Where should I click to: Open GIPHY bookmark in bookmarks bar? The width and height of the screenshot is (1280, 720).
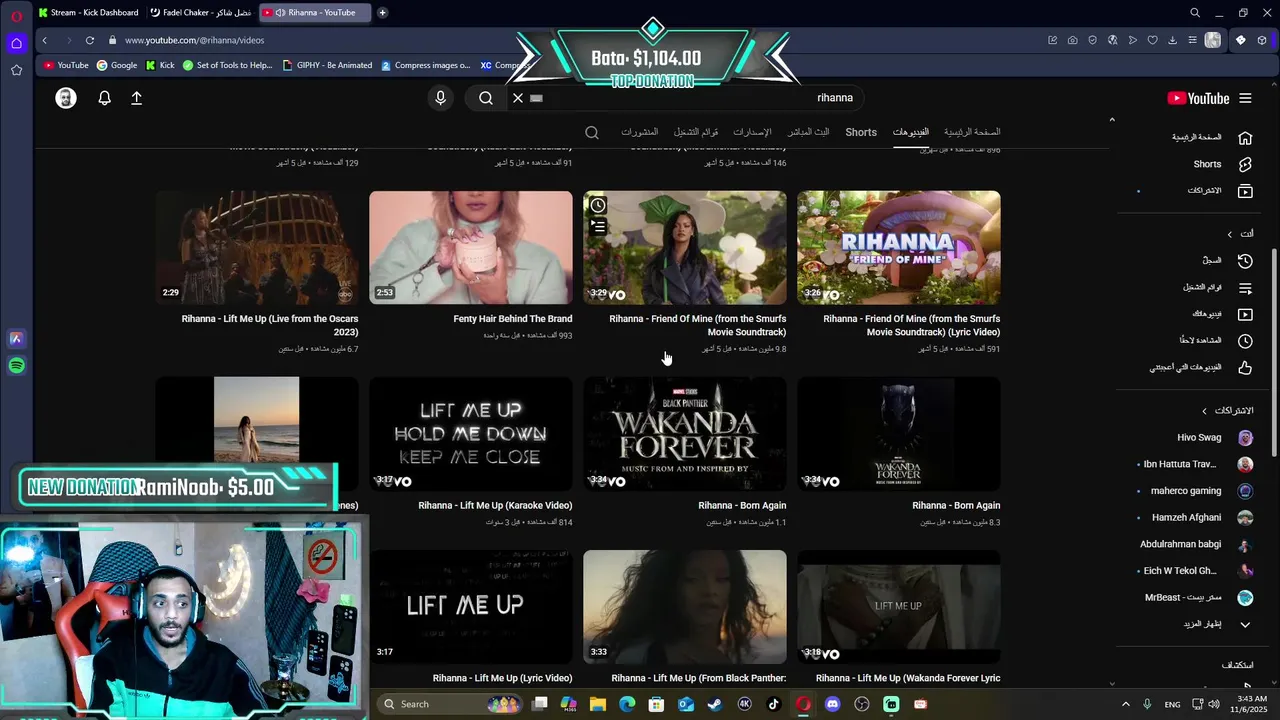click(328, 65)
